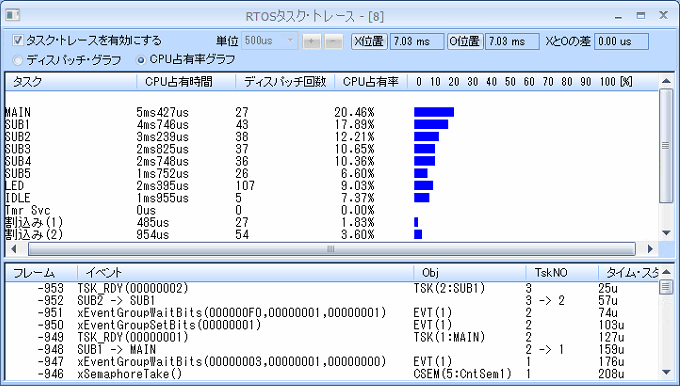Click the 107 dispatch count for LED

tap(245, 186)
